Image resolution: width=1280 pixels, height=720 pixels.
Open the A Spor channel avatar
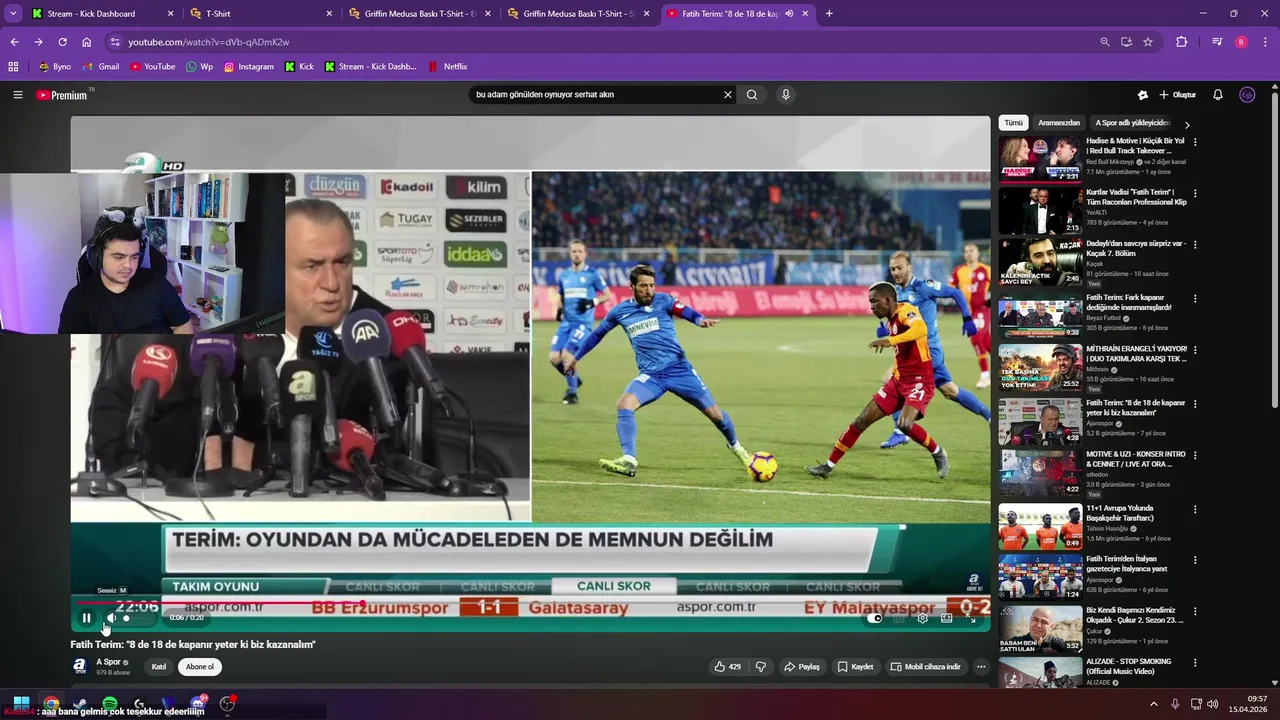(x=80, y=667)
